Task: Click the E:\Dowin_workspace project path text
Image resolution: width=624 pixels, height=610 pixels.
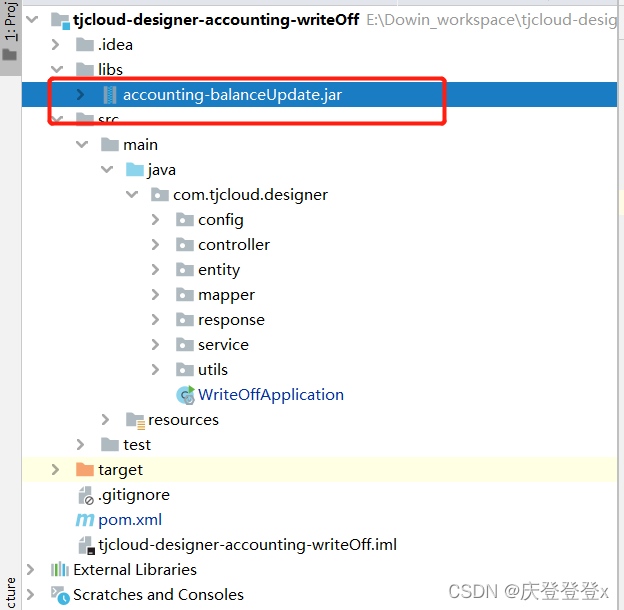Action: tap(492, 19)
